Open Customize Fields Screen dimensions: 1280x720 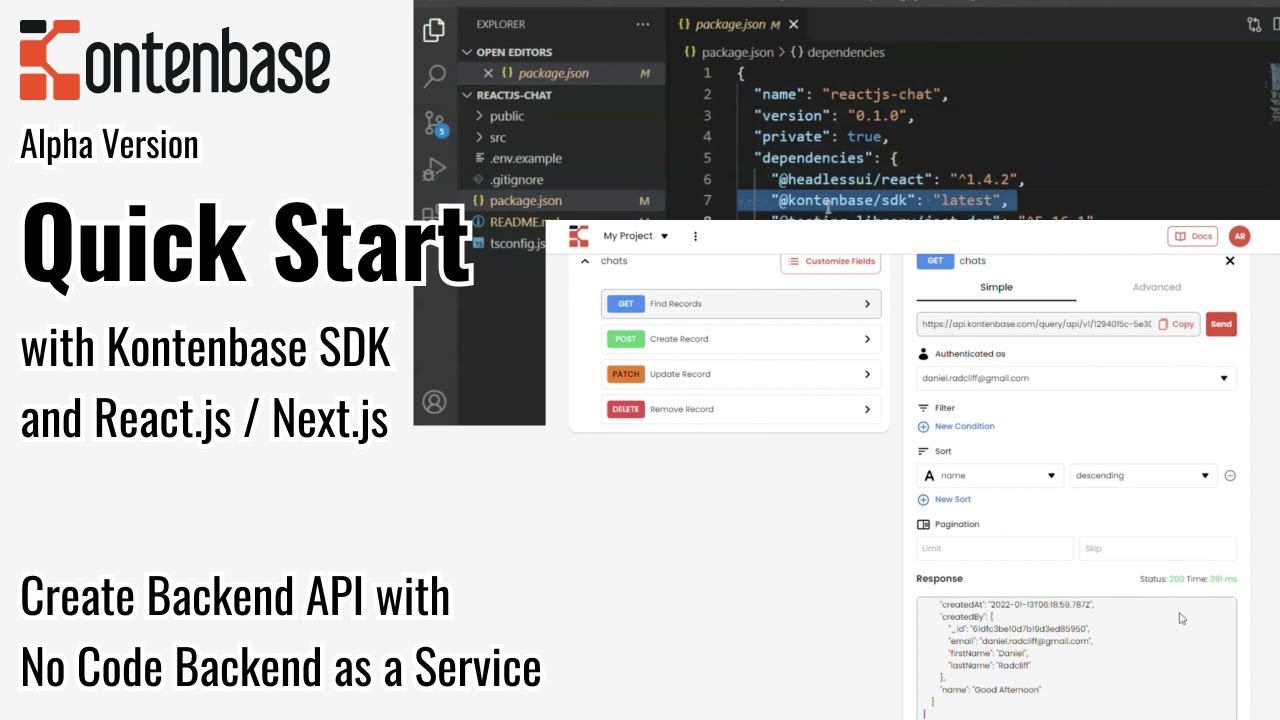831,261
